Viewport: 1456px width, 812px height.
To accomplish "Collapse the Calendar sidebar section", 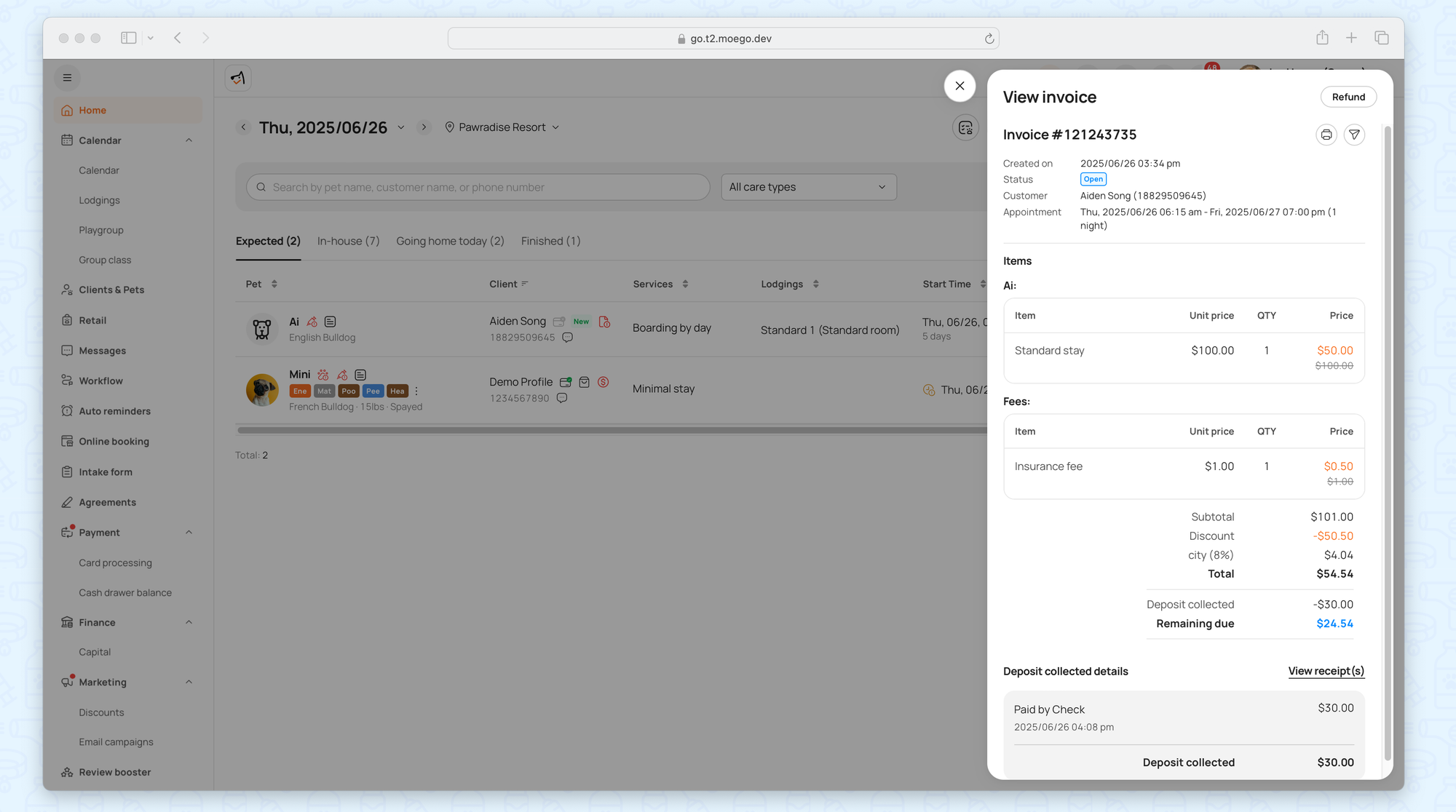I will coord(189,140).
